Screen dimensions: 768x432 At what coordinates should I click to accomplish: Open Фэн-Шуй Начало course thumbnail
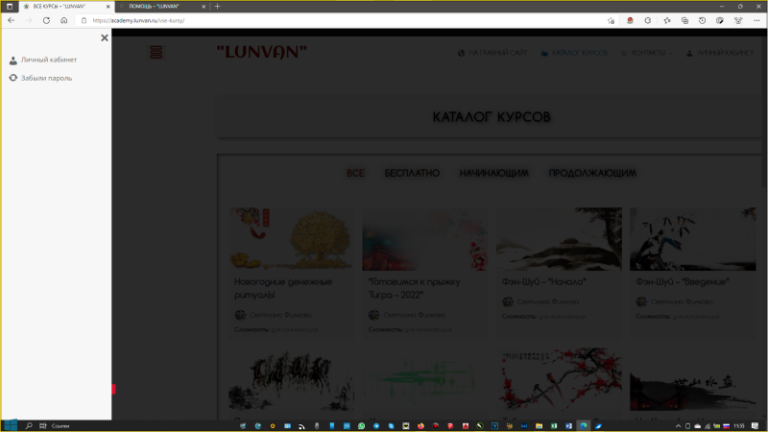(559, 239)
